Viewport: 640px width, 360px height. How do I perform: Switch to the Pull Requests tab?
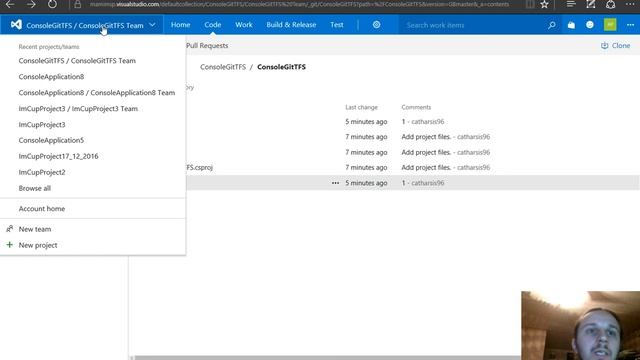click(x=207, y=46)
